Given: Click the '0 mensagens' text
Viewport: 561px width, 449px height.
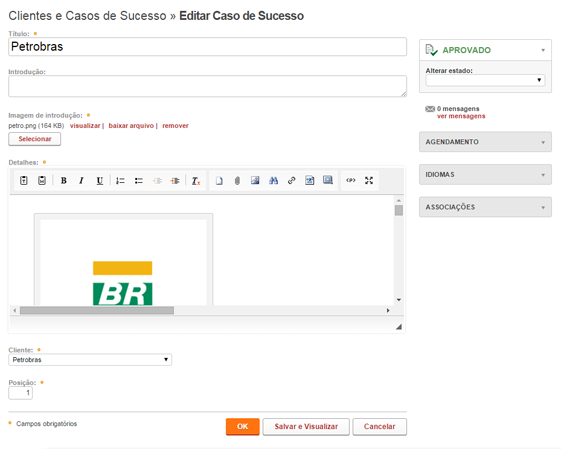Looking at the screenshot, I should pyautogui.click(x=458, y=109).
